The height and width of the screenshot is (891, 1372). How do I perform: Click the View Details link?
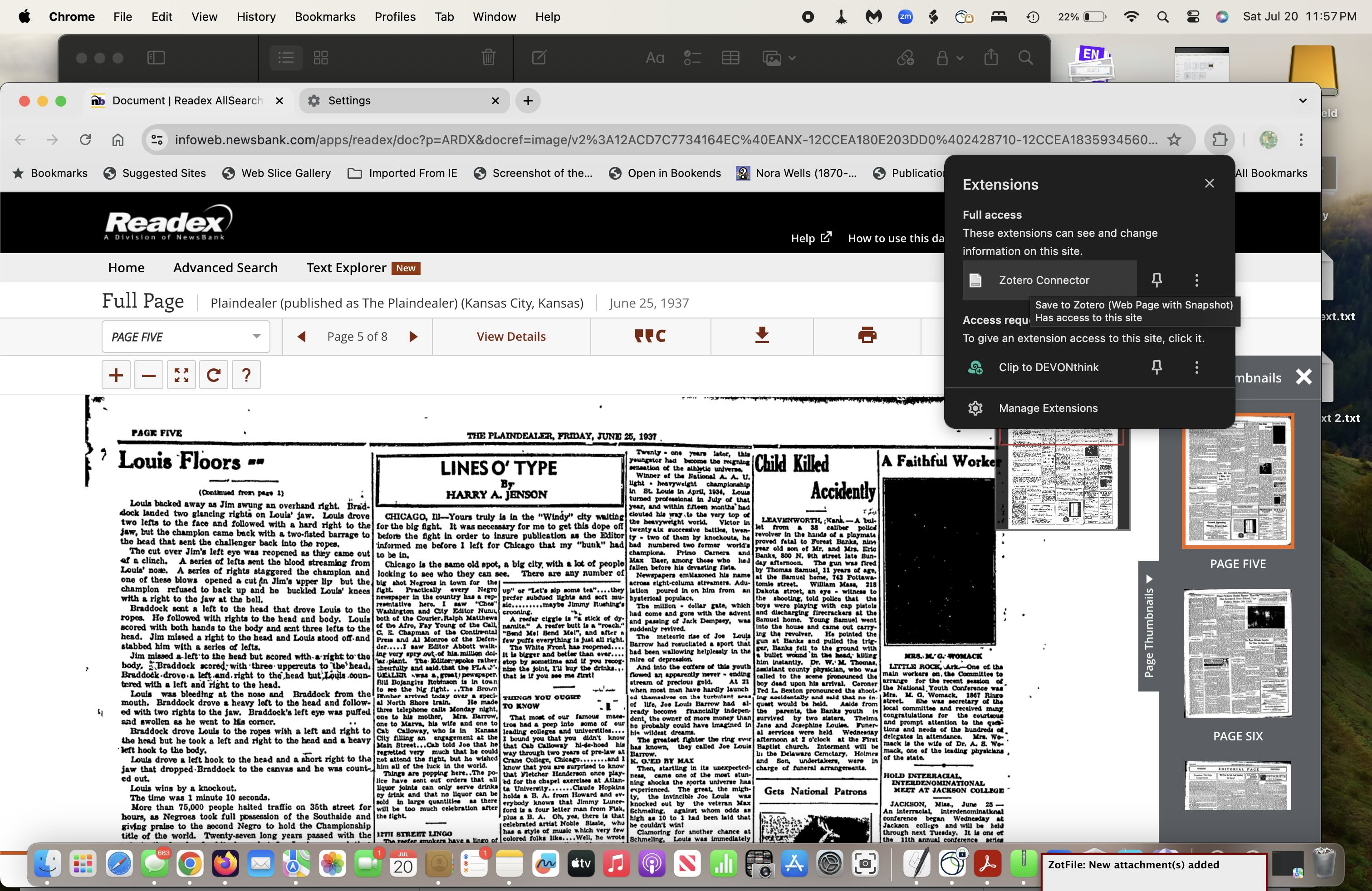pos(511,337)
